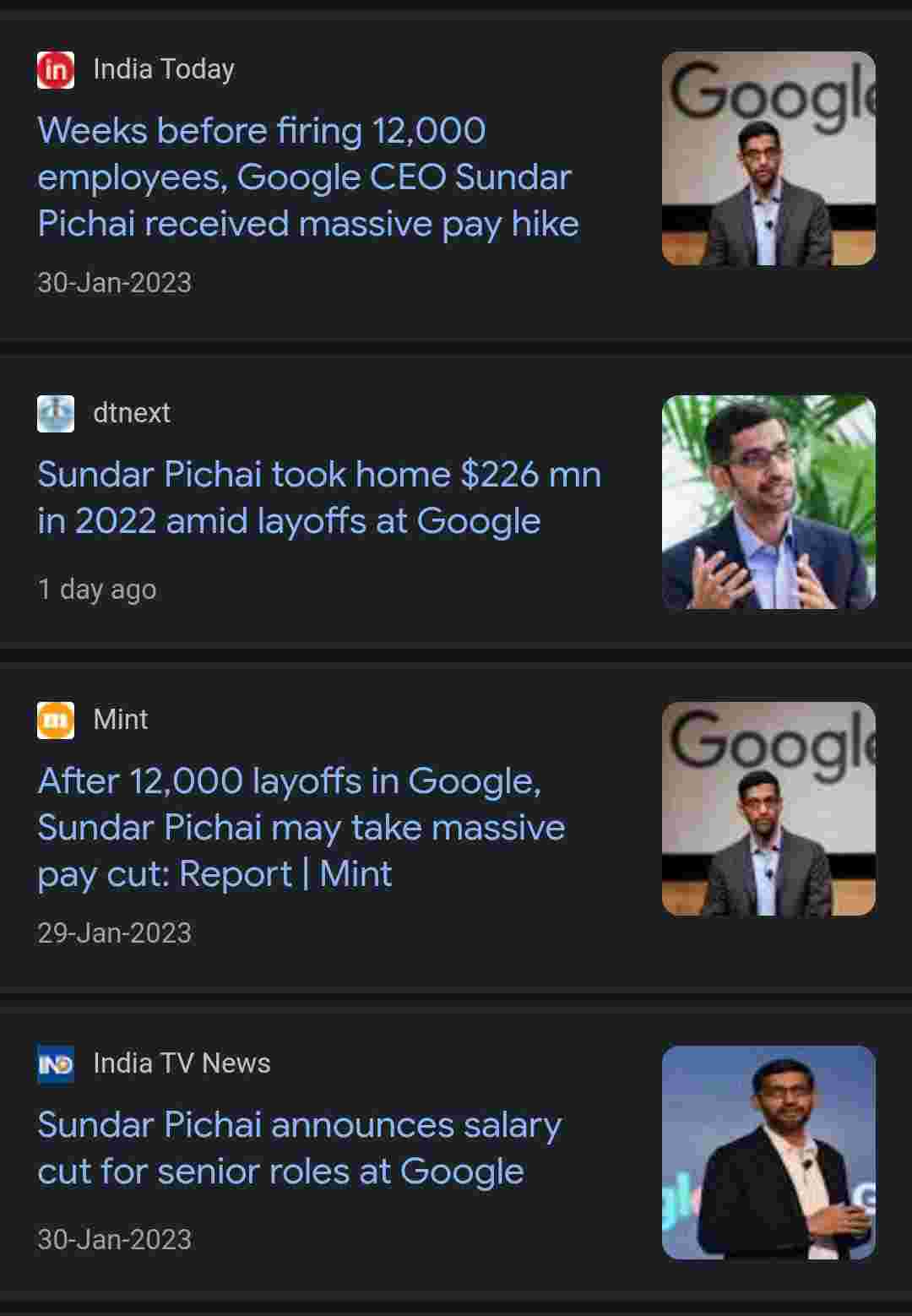Open India Today pay hike headline
The height and width of the screenshot is (1316, 912).
point(307,177)
